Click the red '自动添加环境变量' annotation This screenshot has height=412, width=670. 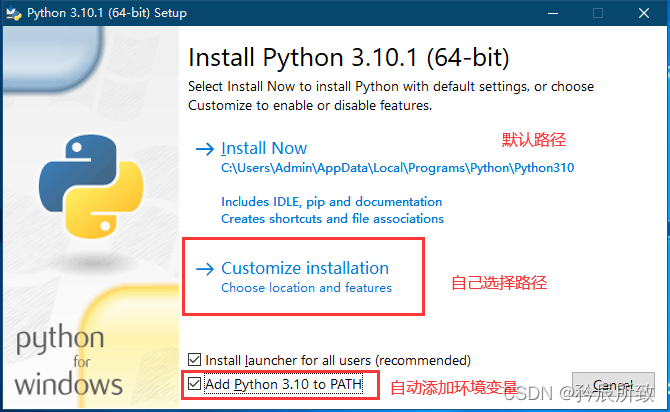[452, 387]
